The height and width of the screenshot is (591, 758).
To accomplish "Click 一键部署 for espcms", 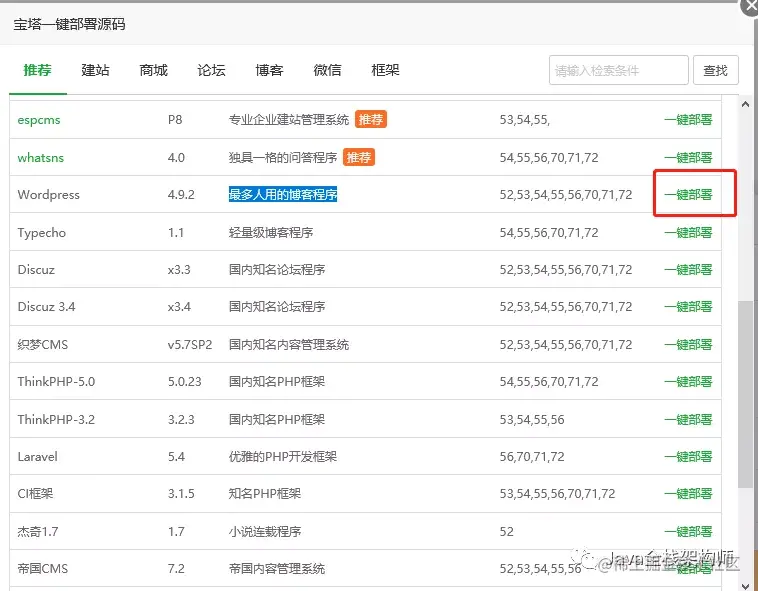I will [x=688, y=120].
